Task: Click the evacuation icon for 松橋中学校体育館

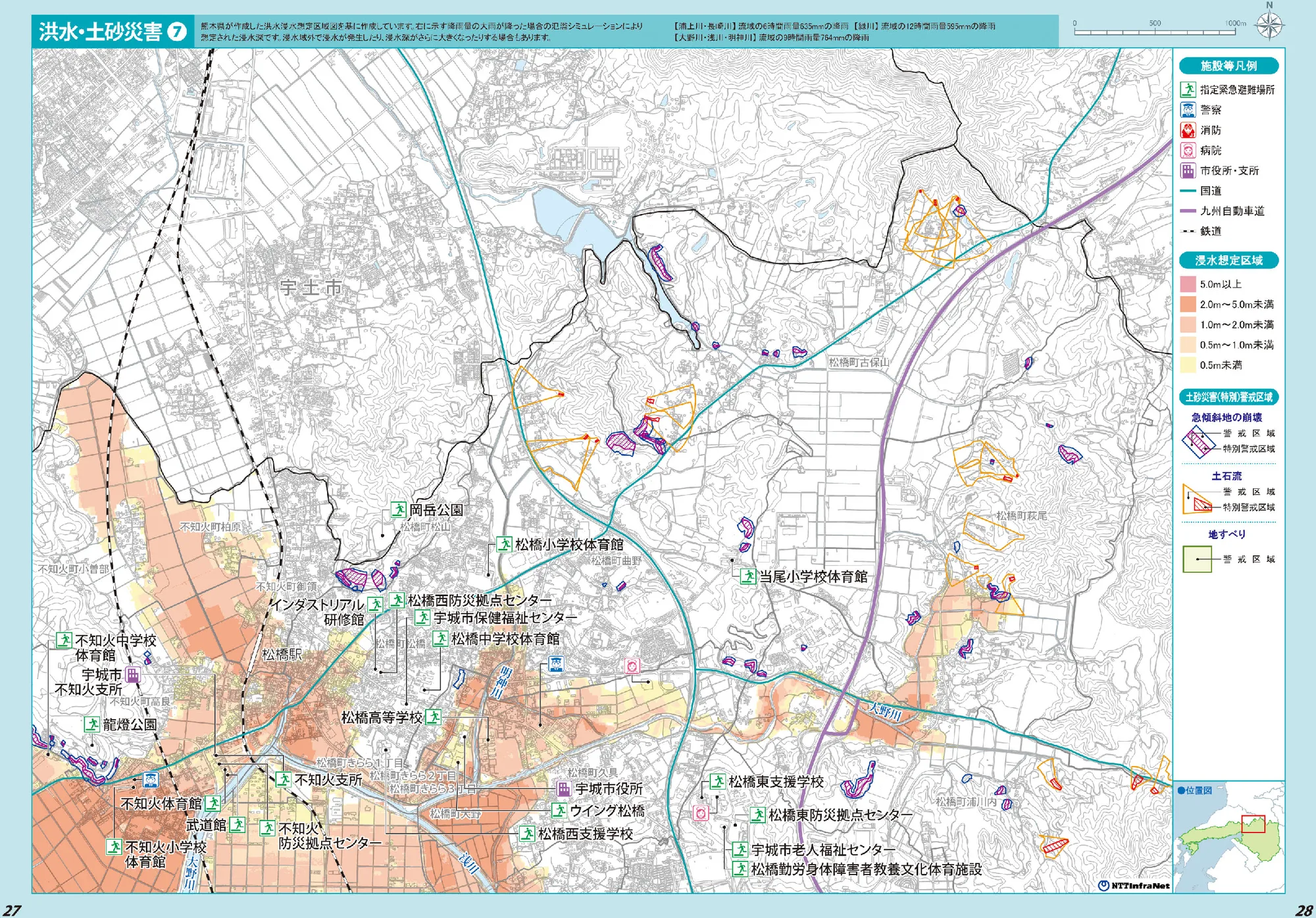Action: click(440, 638)
